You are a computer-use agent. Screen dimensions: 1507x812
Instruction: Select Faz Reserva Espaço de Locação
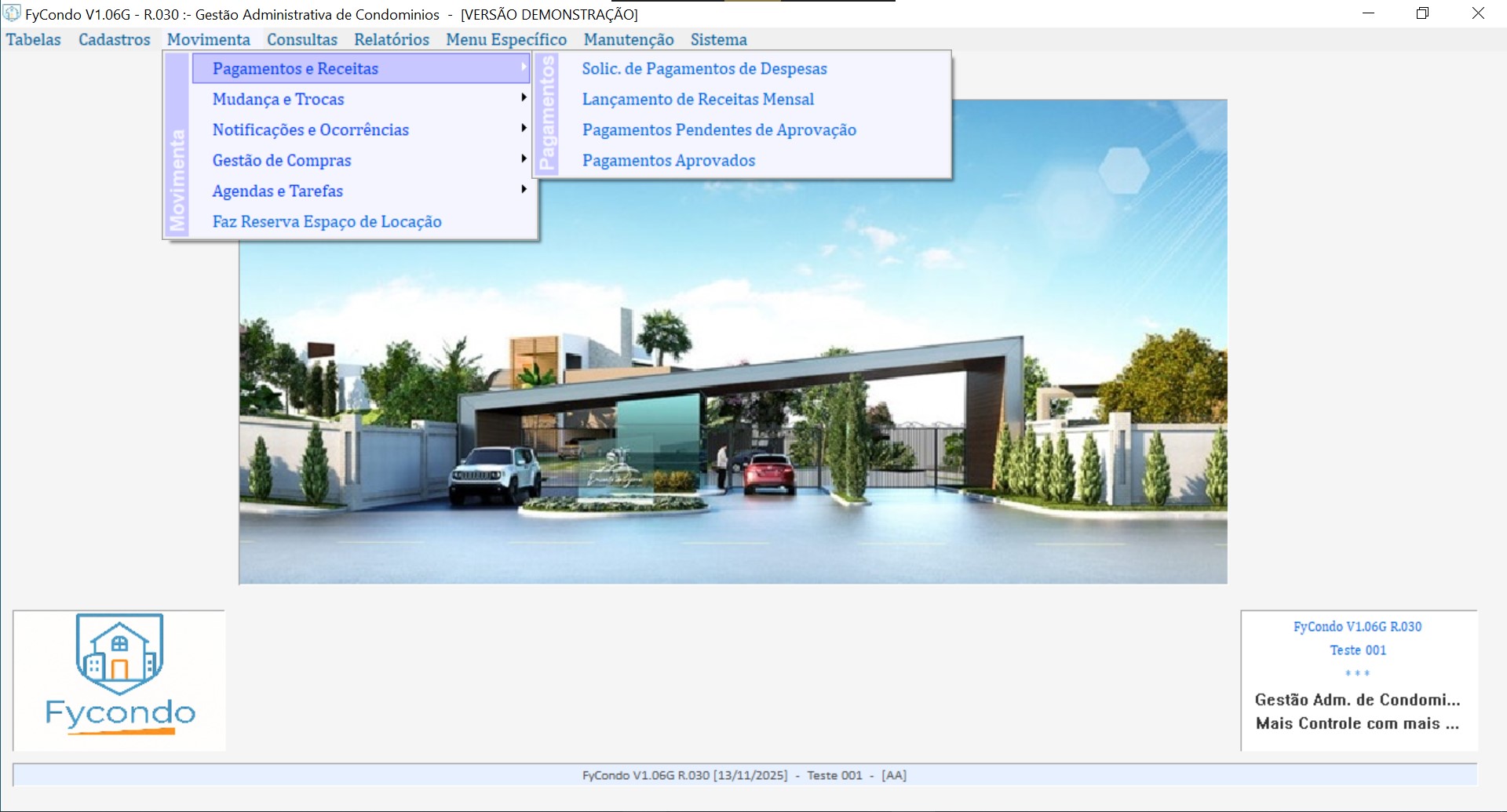click(x=327, y=222)
